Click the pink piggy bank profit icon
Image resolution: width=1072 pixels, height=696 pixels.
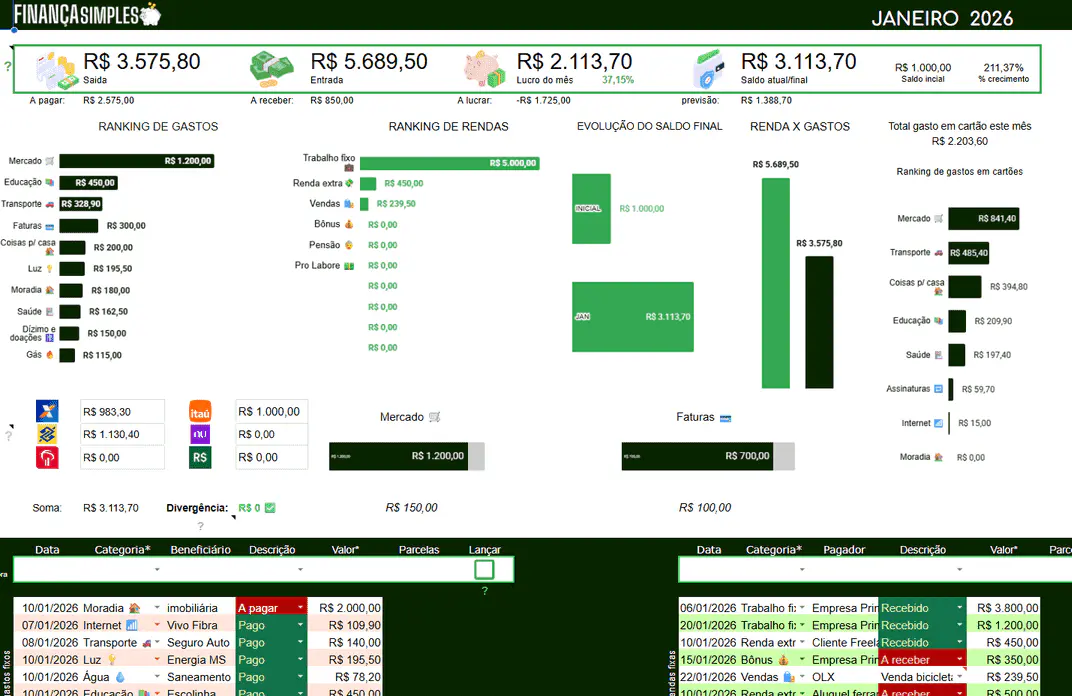[x=485, y=69]
